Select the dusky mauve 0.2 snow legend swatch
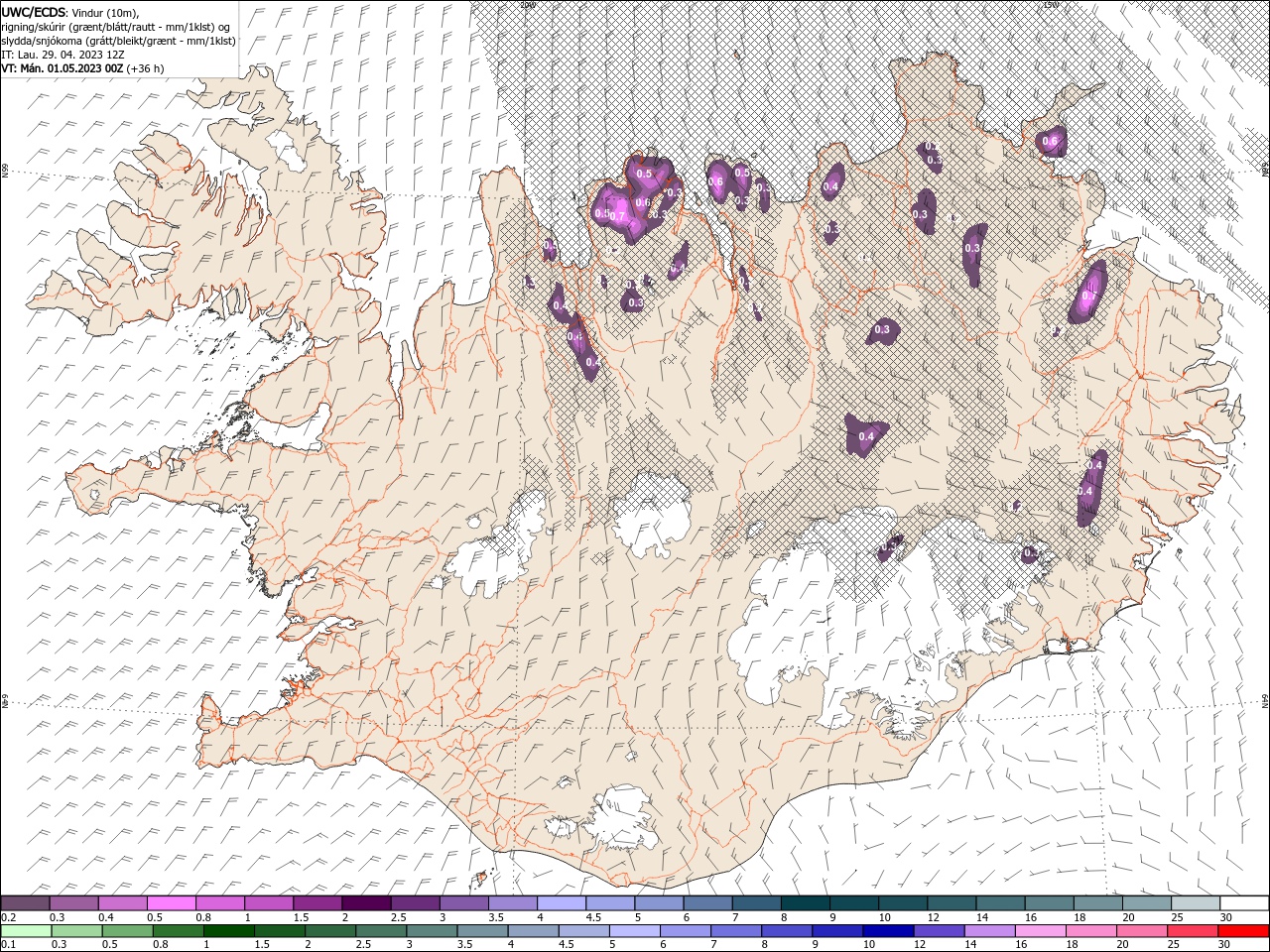This screenshot has height=952, width=1270. (x=25, y=903)
